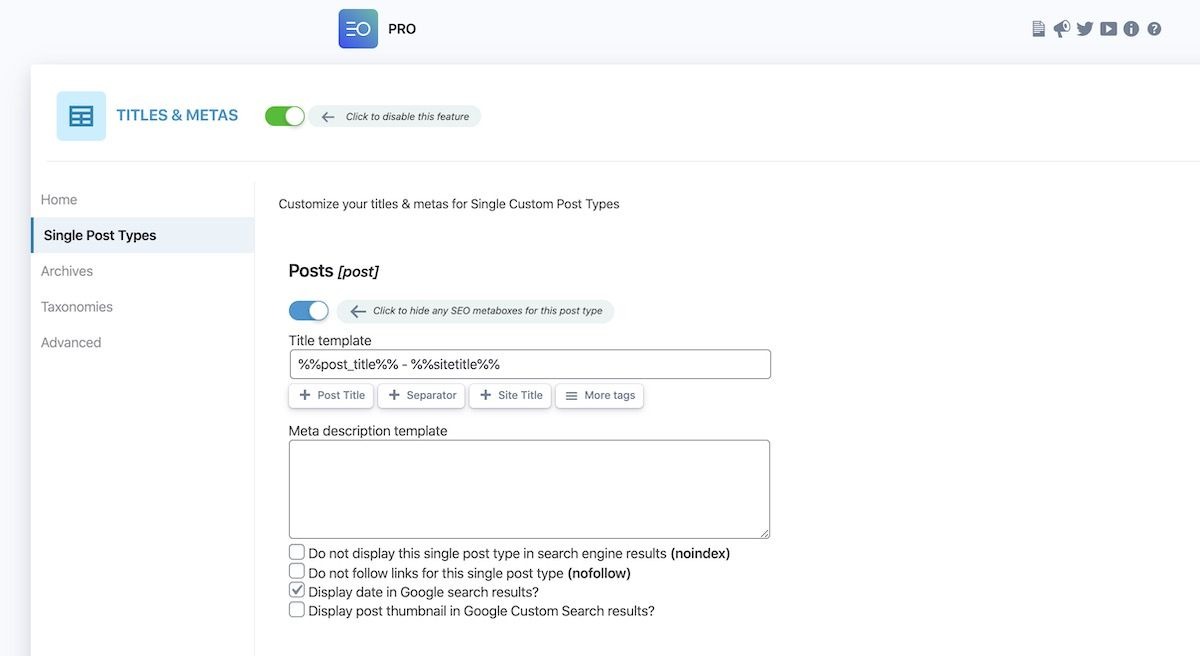Add the Site Title tag
This screenshot has width=1200, height=656.
point(510,395)
